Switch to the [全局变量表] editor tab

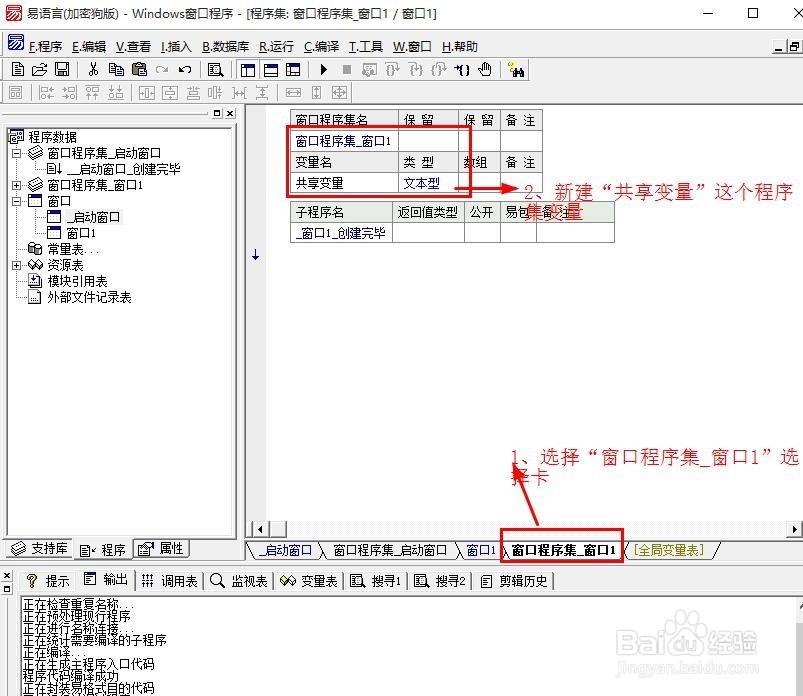[669, 551]
